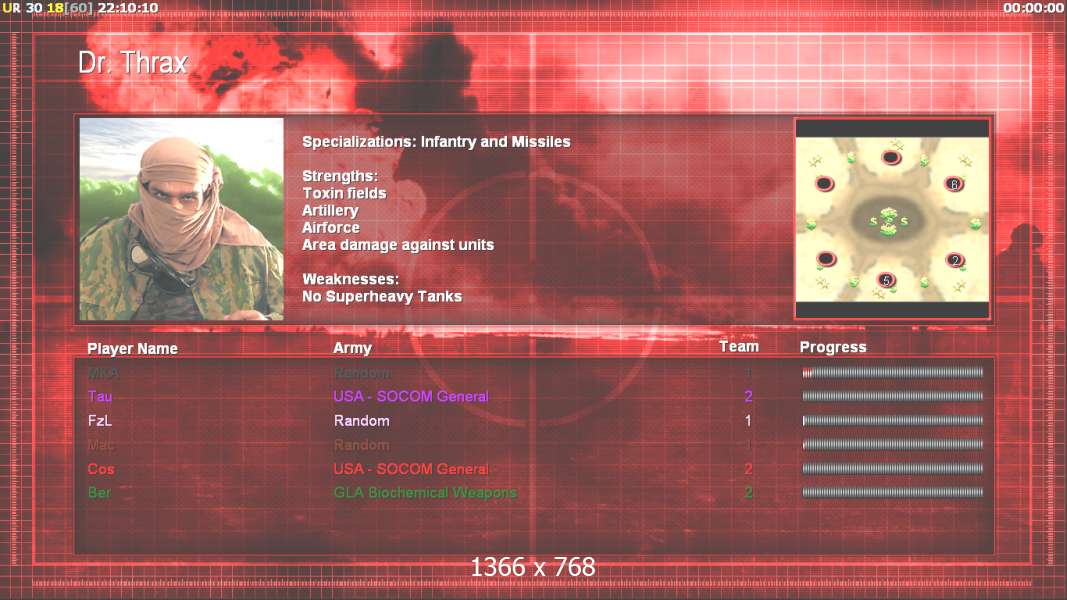Click the 22:10:10 clock overlay
Image resolution: width=1067 pixels, height=600 pixels.
click(x=128, y=7)
